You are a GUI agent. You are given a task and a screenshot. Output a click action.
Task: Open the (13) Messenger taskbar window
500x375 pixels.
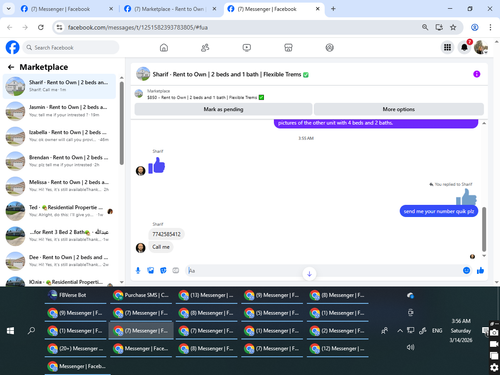click(207, 296)
